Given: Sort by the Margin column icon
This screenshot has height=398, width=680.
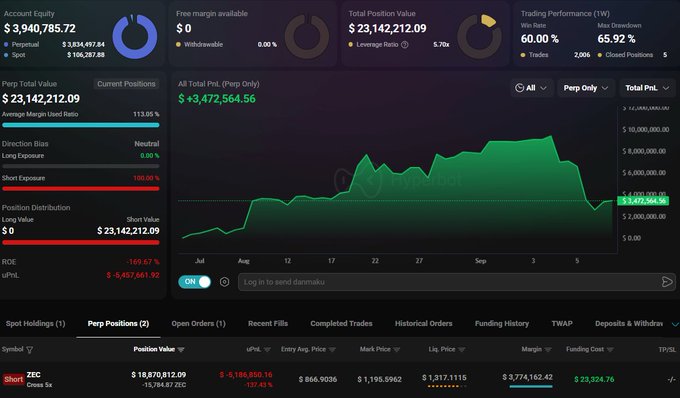Looking at the screenshot, I should (548, 349).
